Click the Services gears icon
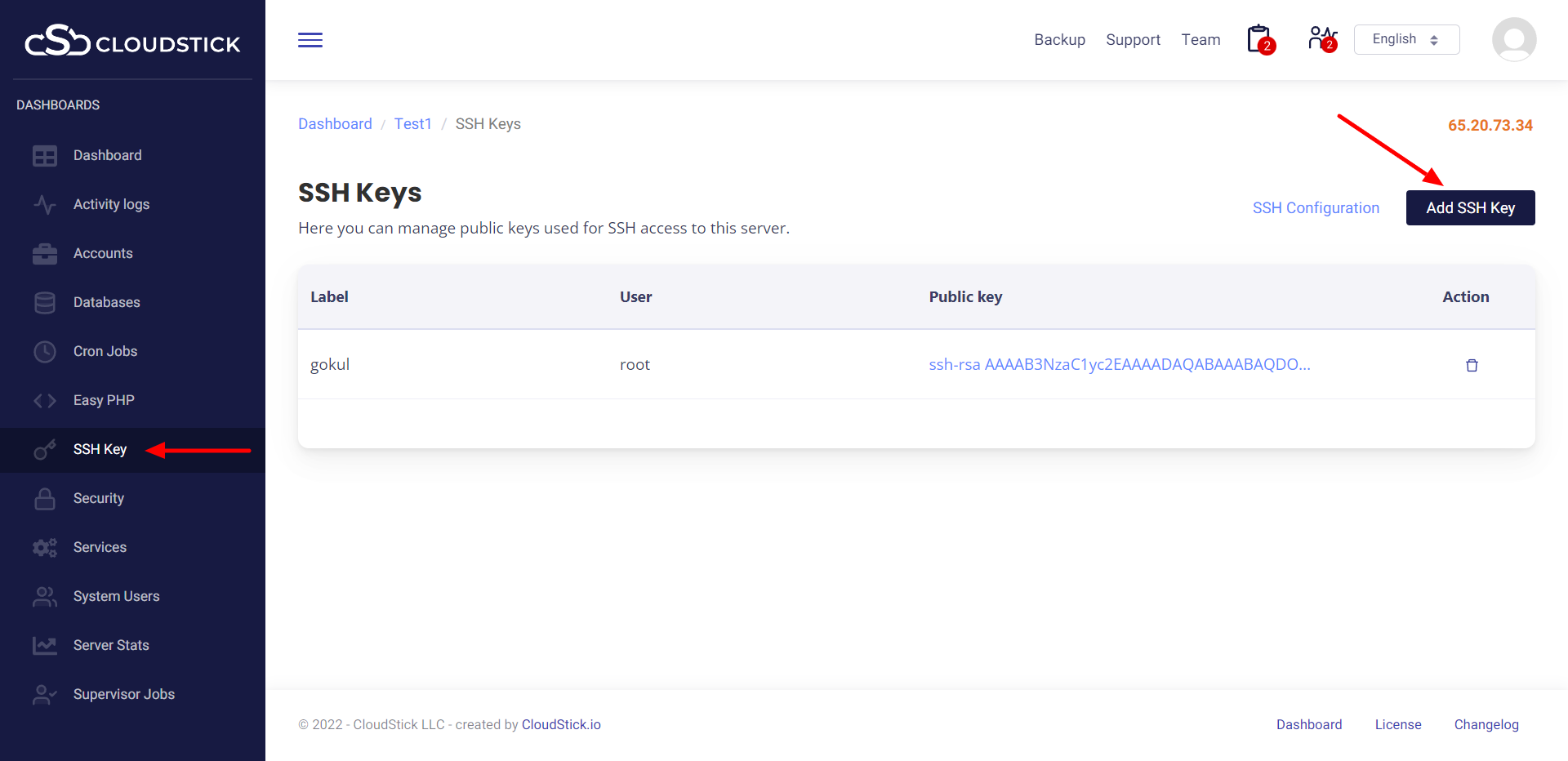Image resolution: width=1568 pixels, height=761 pixels. pyautogui.click(x=45, y=548)
